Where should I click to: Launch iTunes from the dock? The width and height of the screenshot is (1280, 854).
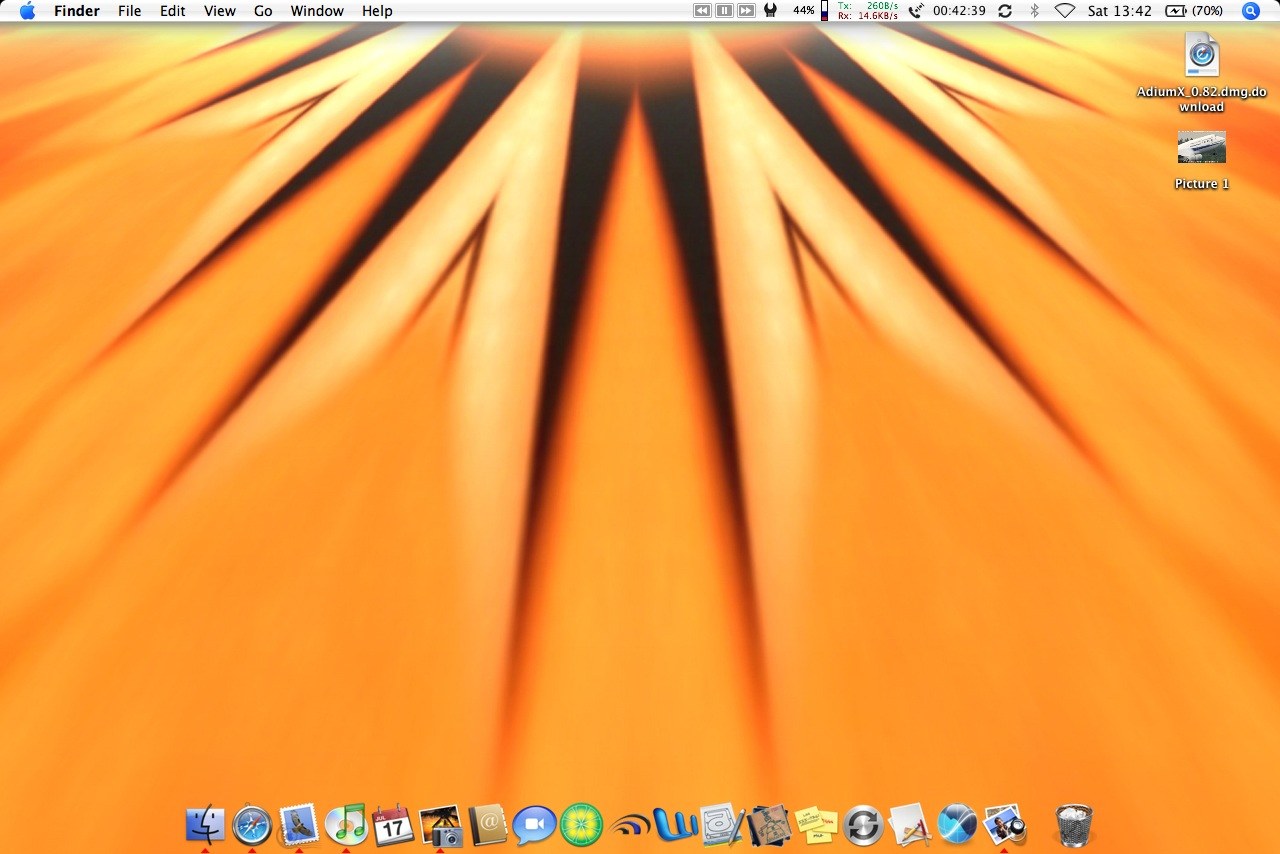coord(346,825)
